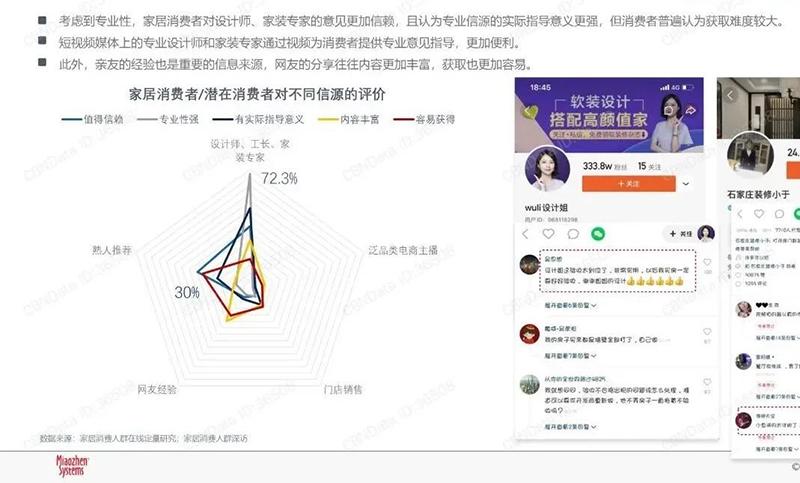
Task: Tap the yellow-green back chevron on purple banner
Action: (x=530, y=111)
